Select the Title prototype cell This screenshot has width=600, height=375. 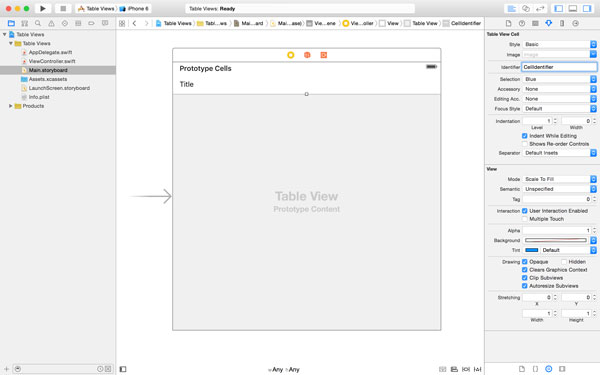(307, 85)
